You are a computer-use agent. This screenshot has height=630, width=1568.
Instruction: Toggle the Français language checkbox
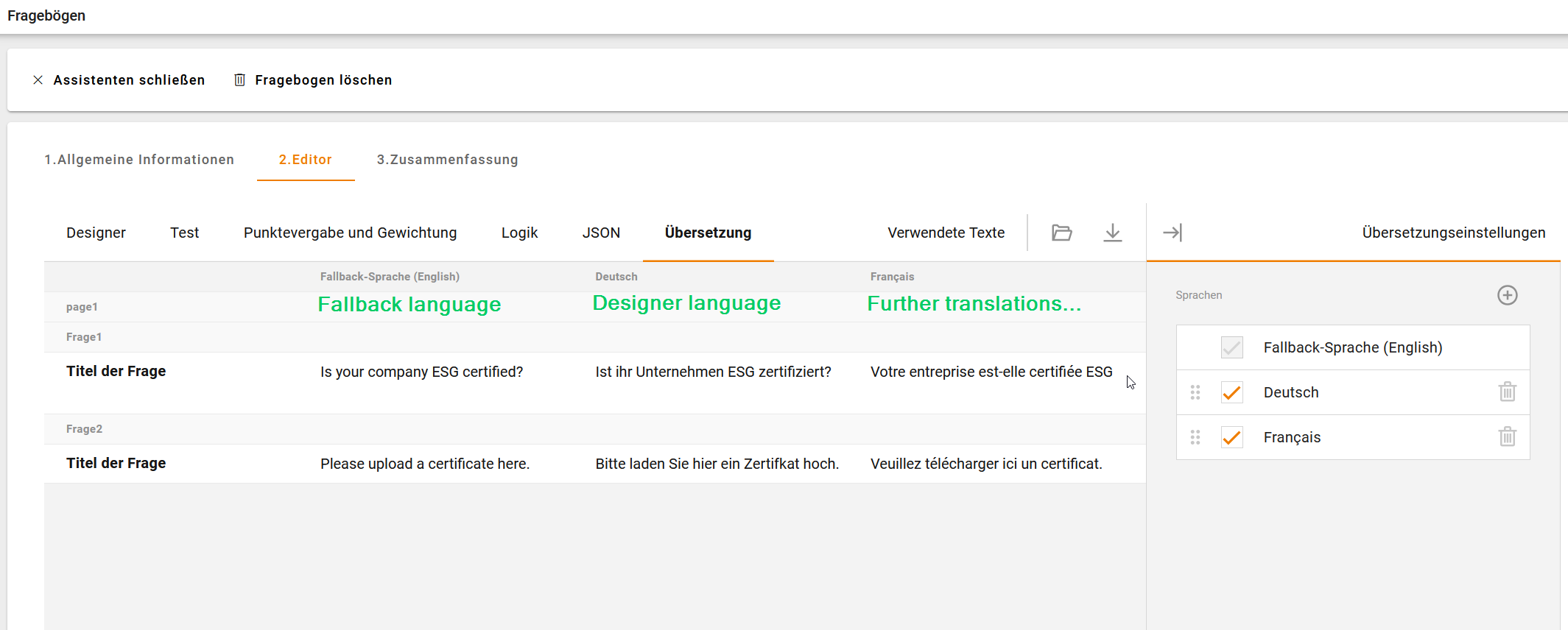point(1231,437)
